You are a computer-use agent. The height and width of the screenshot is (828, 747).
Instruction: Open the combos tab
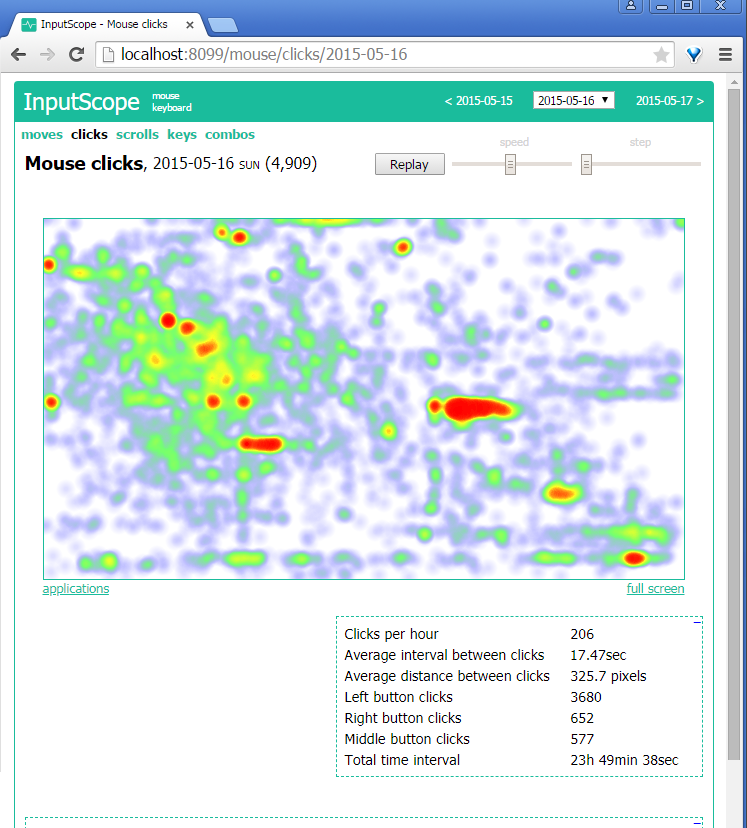230,134
